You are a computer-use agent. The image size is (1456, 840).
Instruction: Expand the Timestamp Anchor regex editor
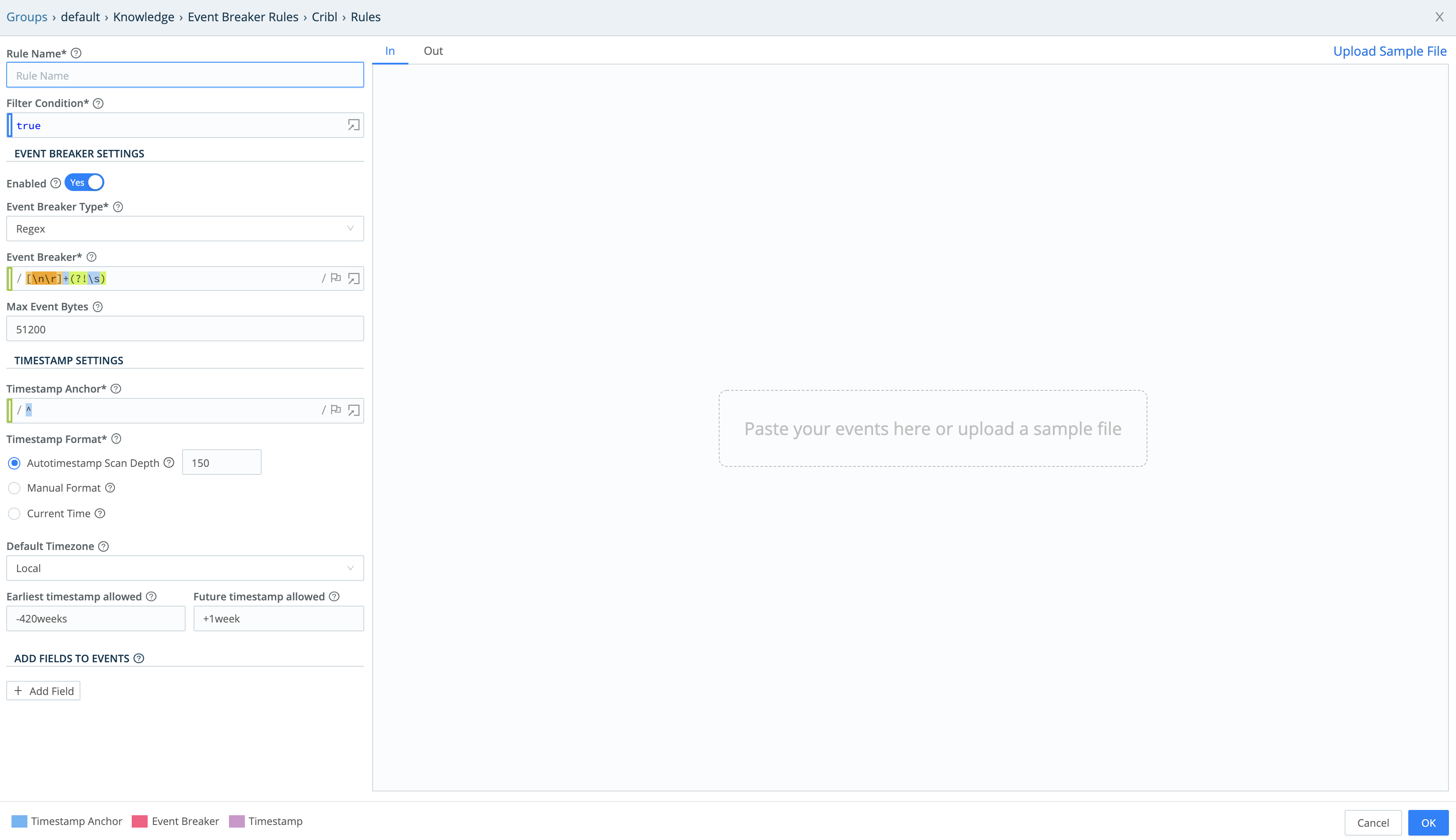point(354,410)
